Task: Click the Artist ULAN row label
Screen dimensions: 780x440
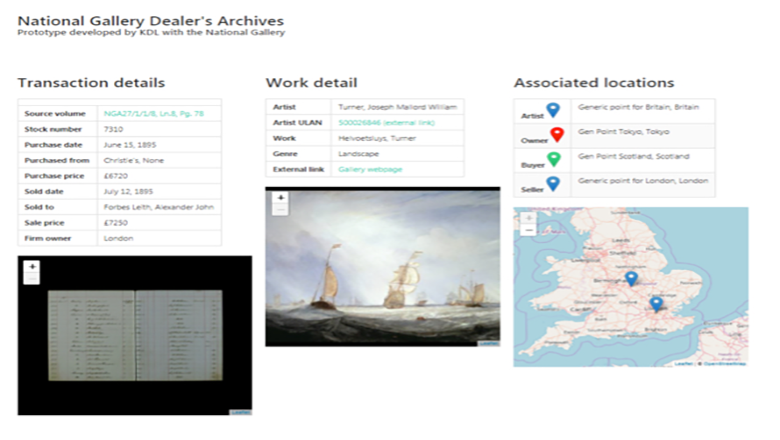Action: point(297,123)
